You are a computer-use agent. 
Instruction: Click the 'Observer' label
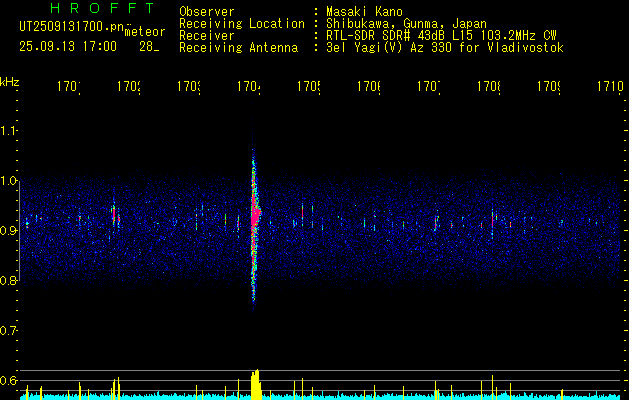(207, 12)
